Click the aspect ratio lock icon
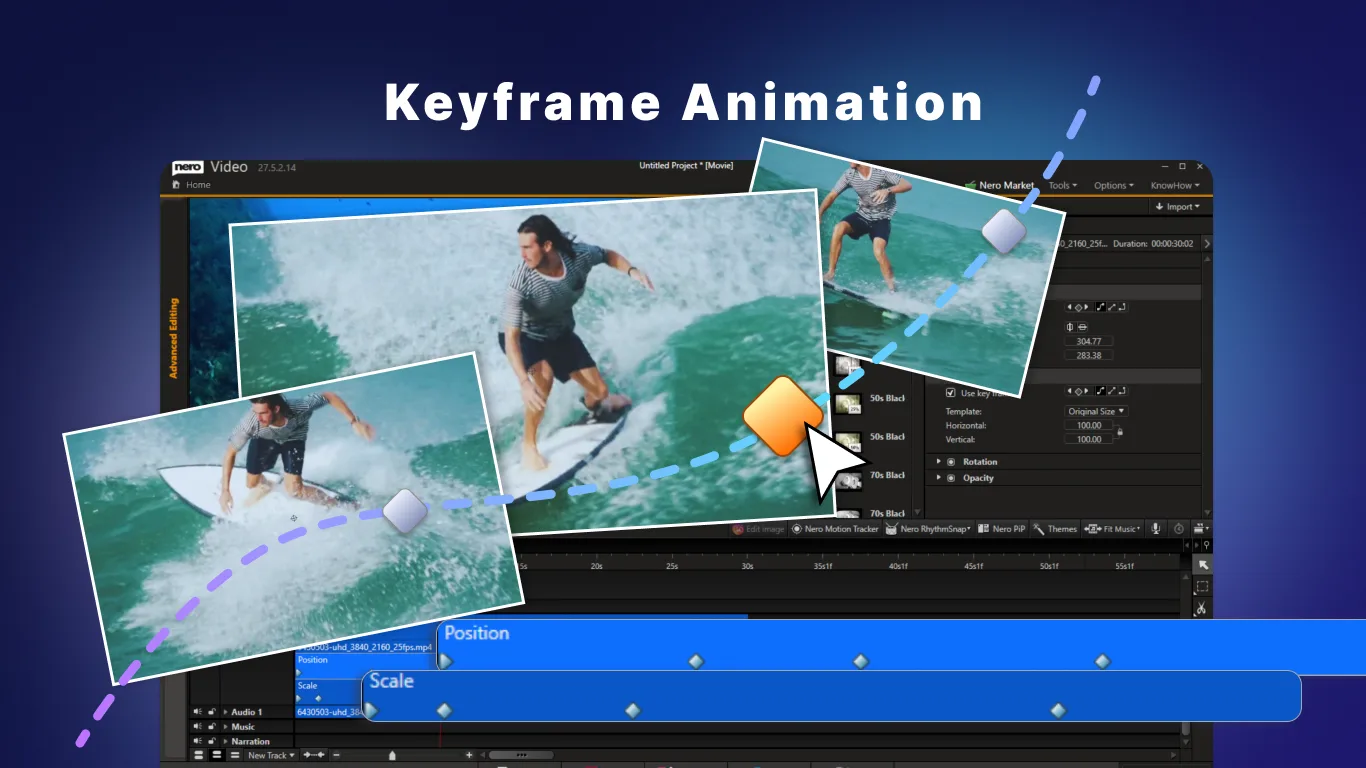1366x768 pixels. (x=1120, y=432)
